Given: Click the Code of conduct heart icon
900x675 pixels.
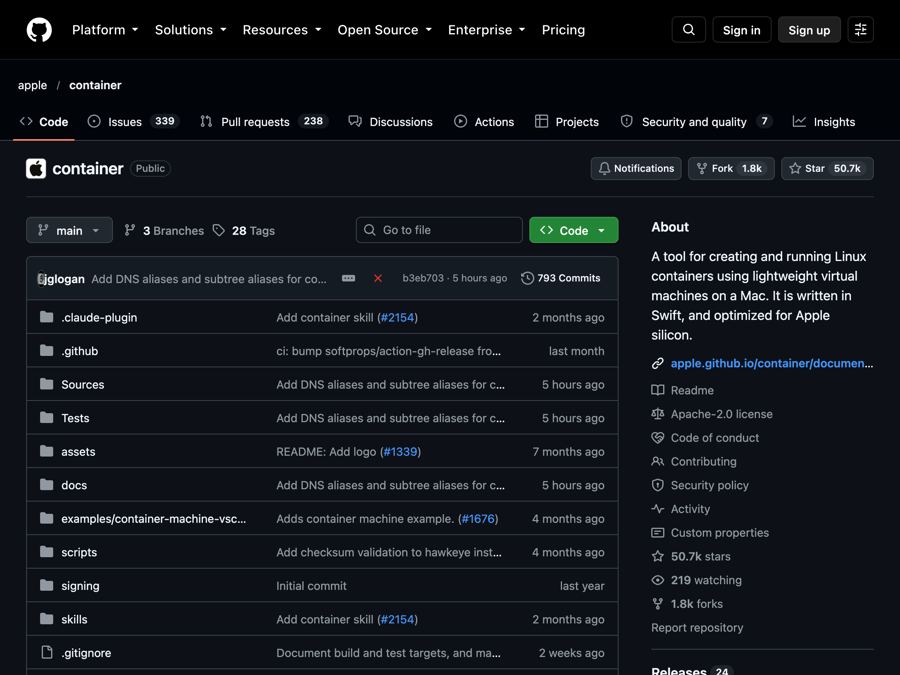Looking at the screenshot, I should (657, 438).
